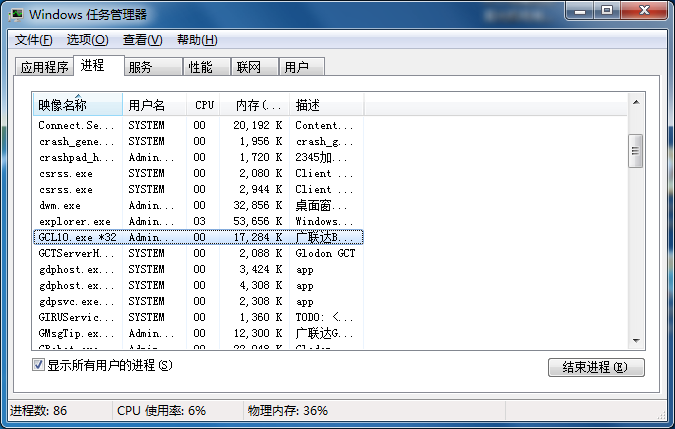Select csrss.exe row with 2,080 K
This screenshot has height=429, width=675.
pos(198,173)
